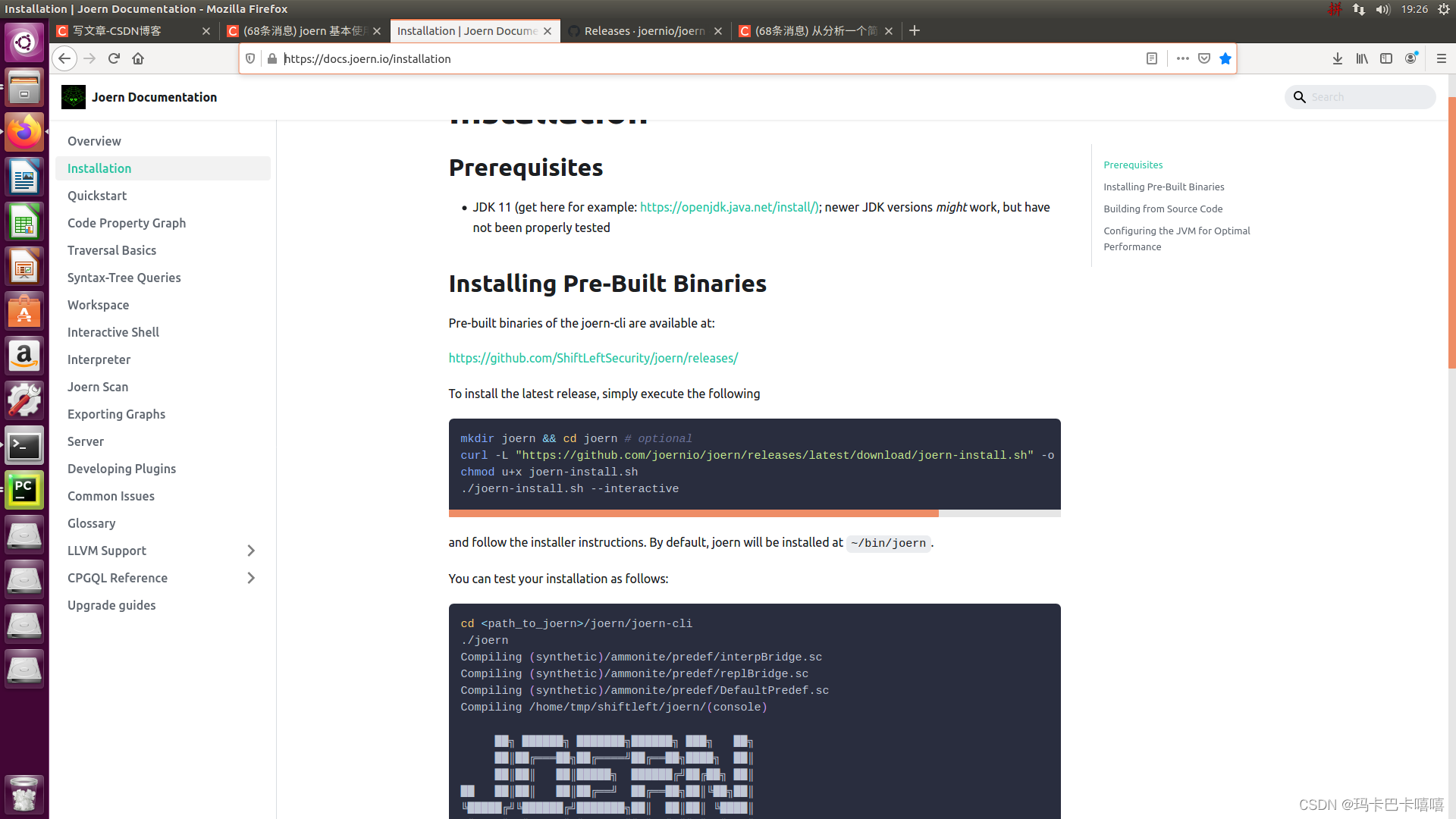The width and height of the screenshot is (1456, 819).
Task: Click the Firefox reload page icon
Action: (x=114, y=58)
